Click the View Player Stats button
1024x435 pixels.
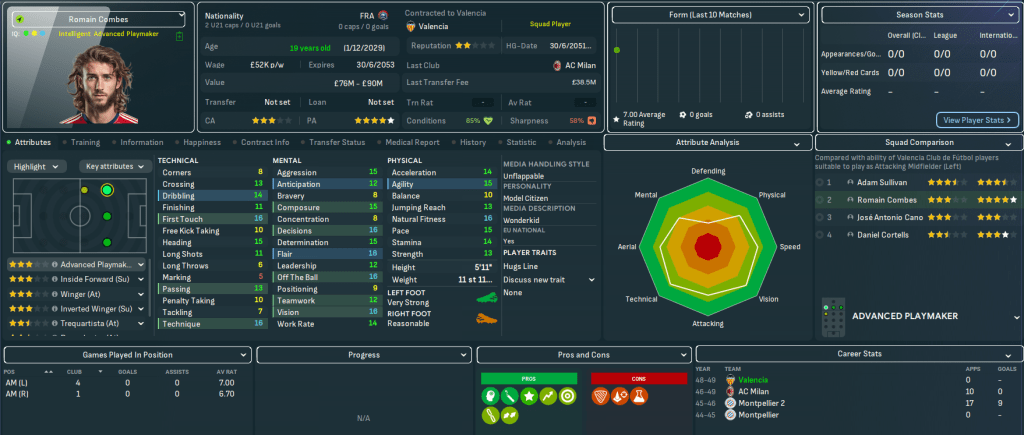point(978,120)
